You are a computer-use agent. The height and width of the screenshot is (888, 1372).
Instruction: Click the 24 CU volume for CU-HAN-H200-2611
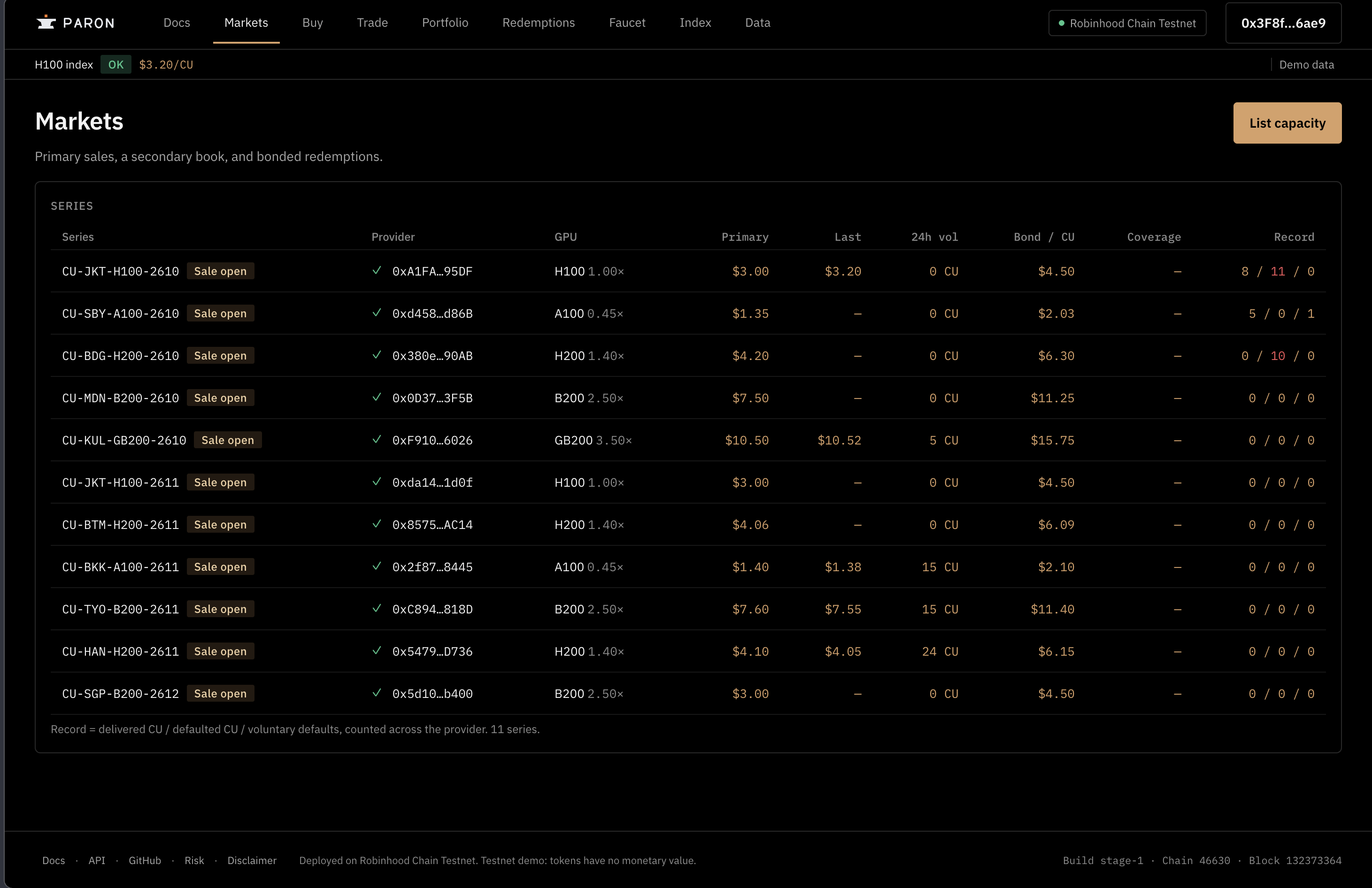tap(940, 651)
